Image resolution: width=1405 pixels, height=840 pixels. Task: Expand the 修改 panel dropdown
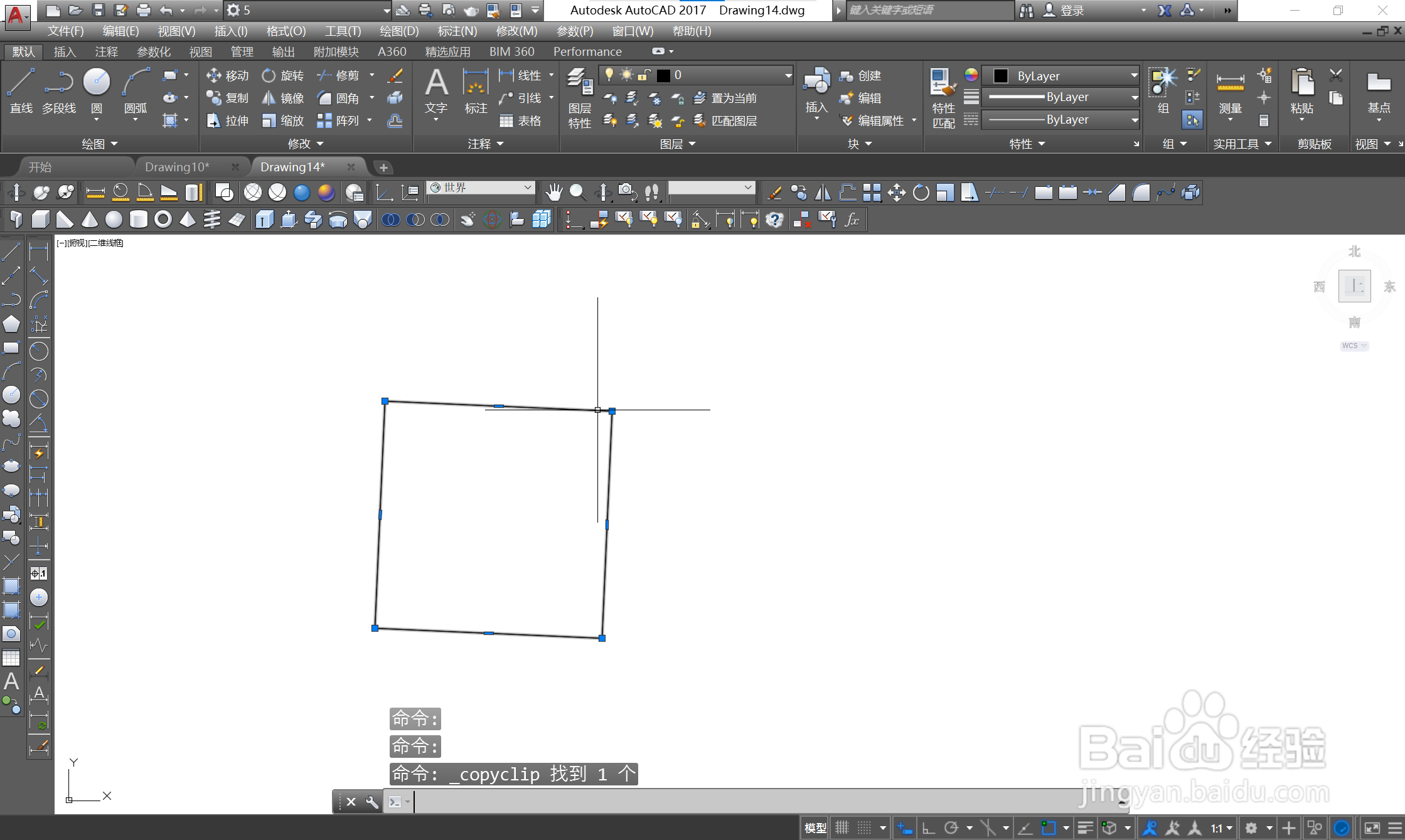306,144
